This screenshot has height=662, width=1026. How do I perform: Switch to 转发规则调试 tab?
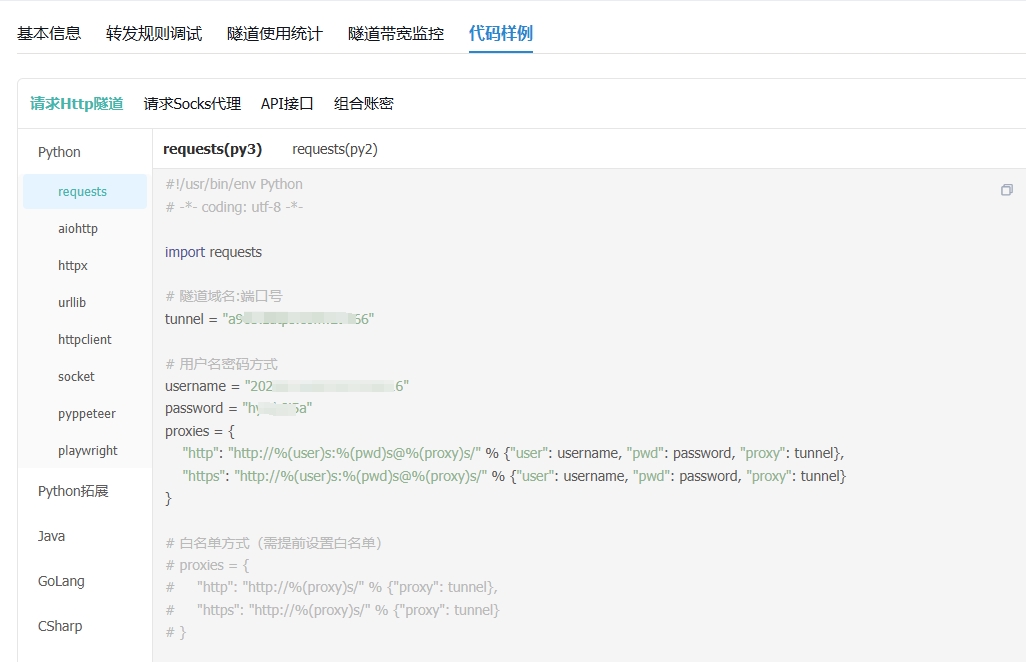tap(154, 33)
